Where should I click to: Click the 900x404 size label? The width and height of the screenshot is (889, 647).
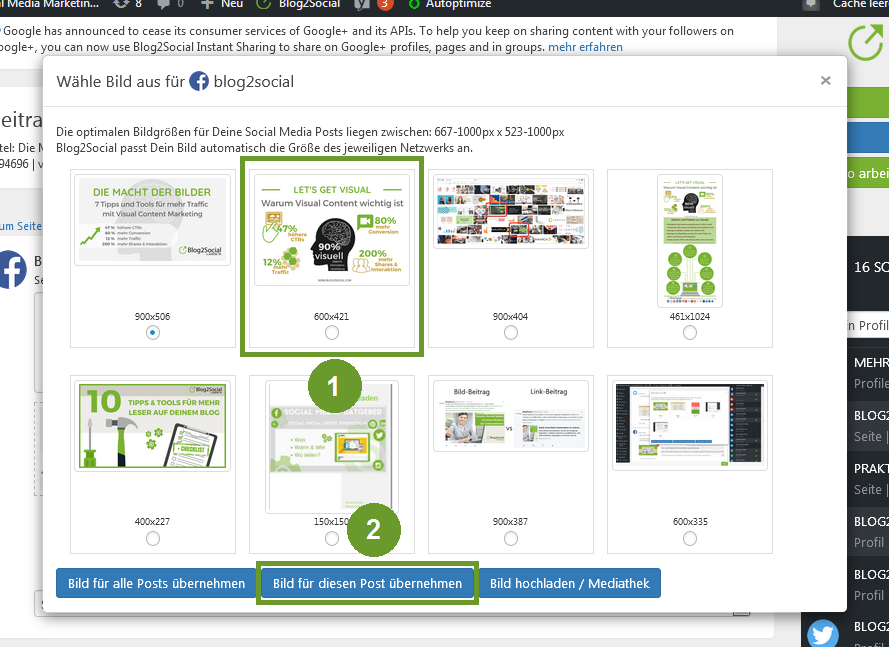pos(511,316)
